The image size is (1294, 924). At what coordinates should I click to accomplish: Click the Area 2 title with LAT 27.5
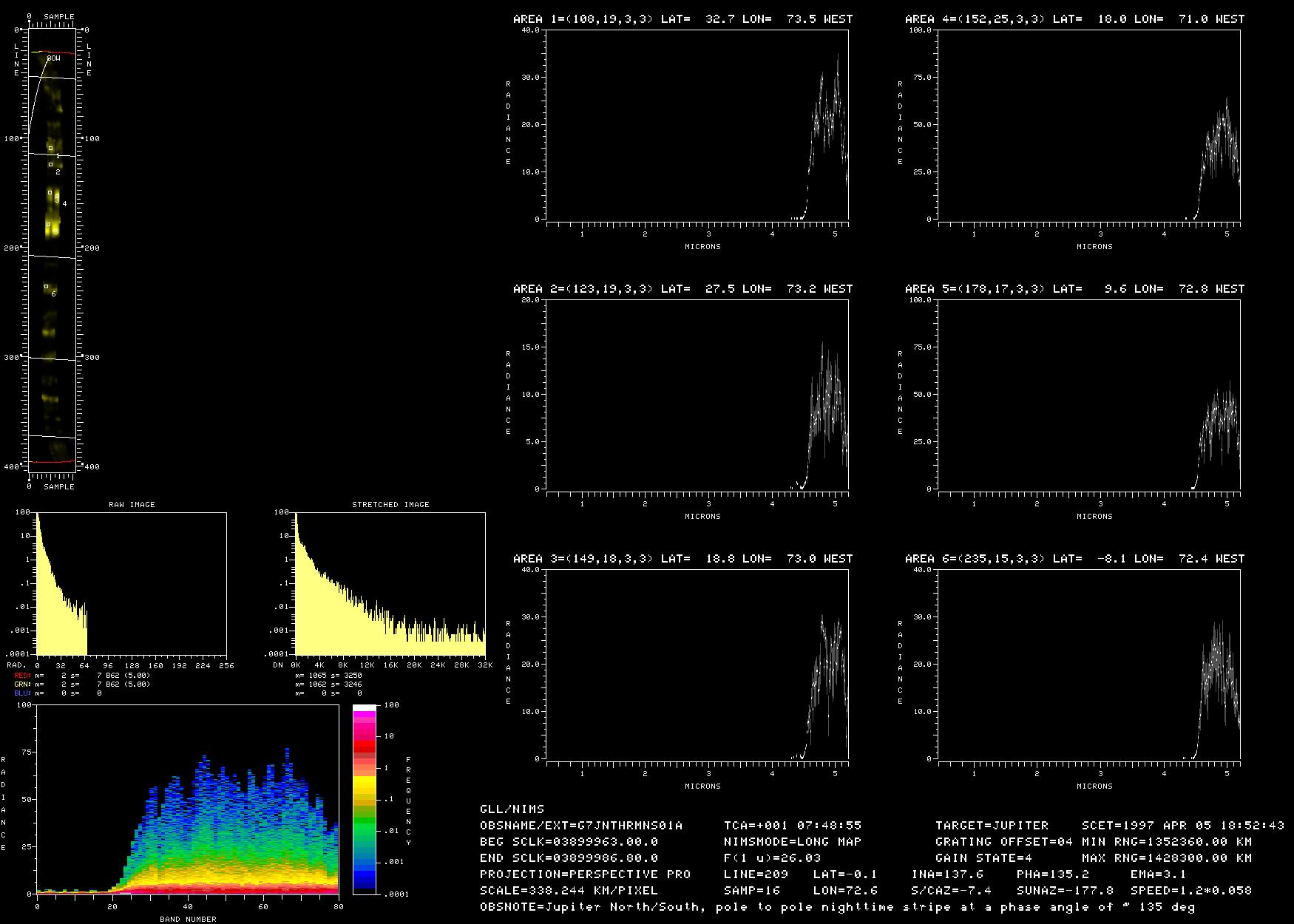tap(682, 289)
